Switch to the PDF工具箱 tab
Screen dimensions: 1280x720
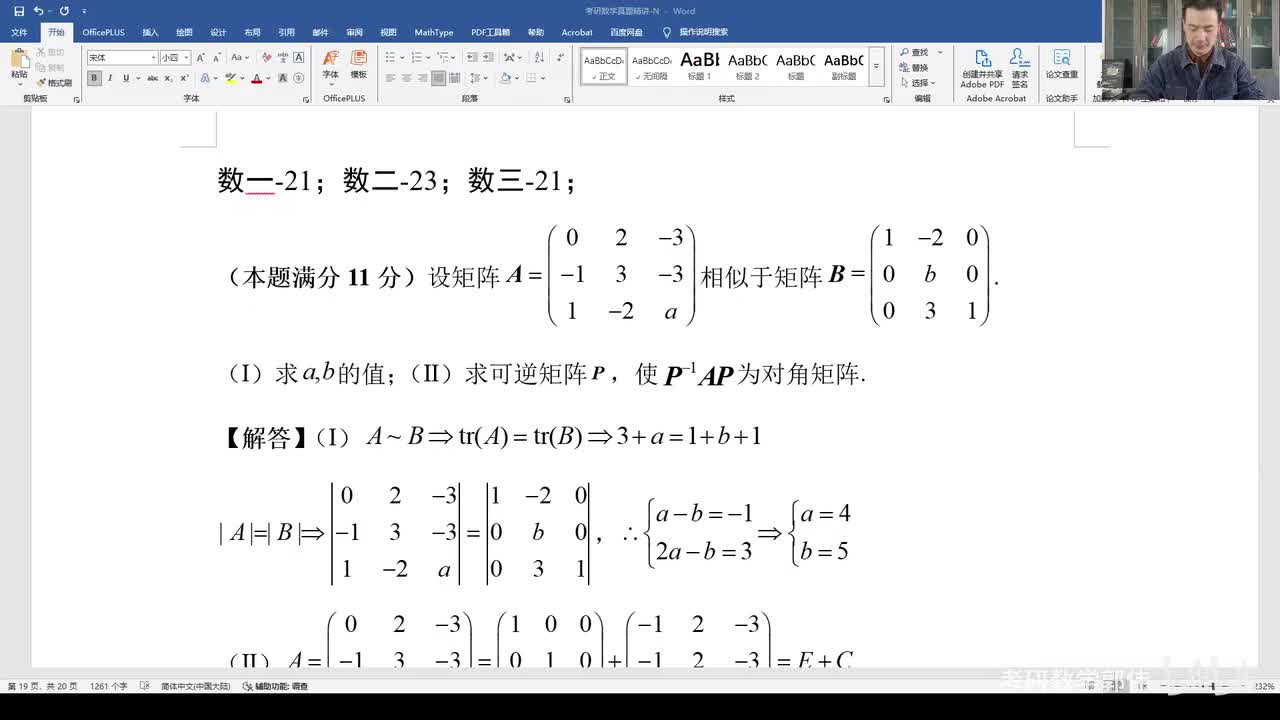pos(491,33)
